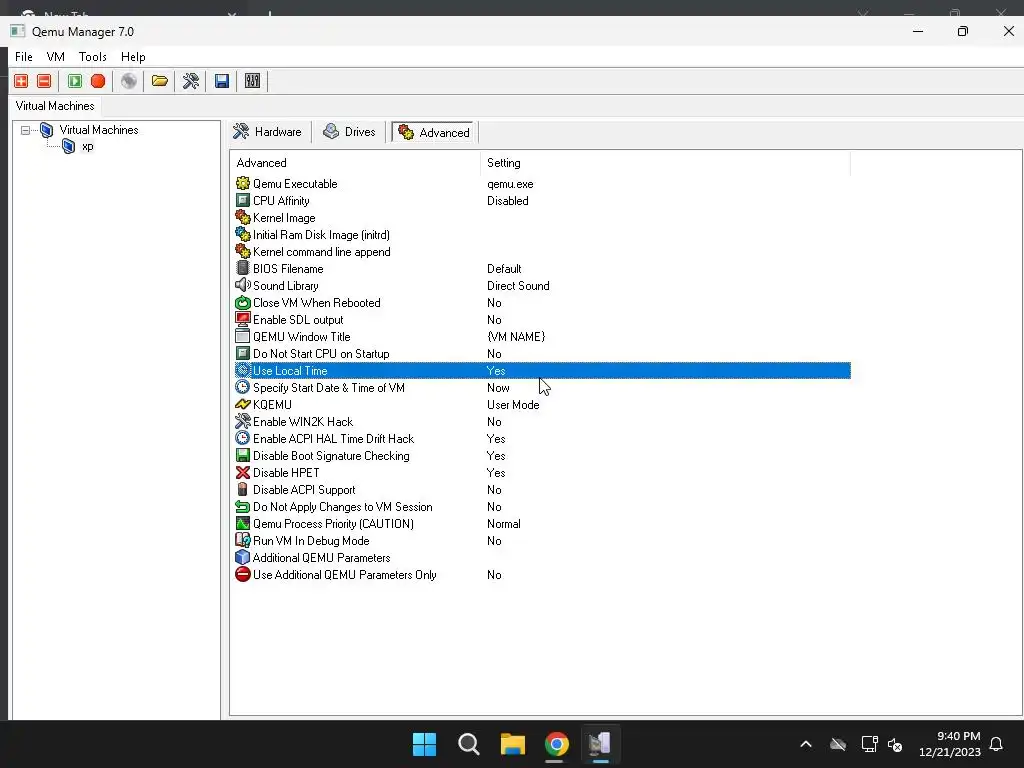Open the Windows Start menu
The width and height of the screenshot is (1024, 768).
point(424,744)
